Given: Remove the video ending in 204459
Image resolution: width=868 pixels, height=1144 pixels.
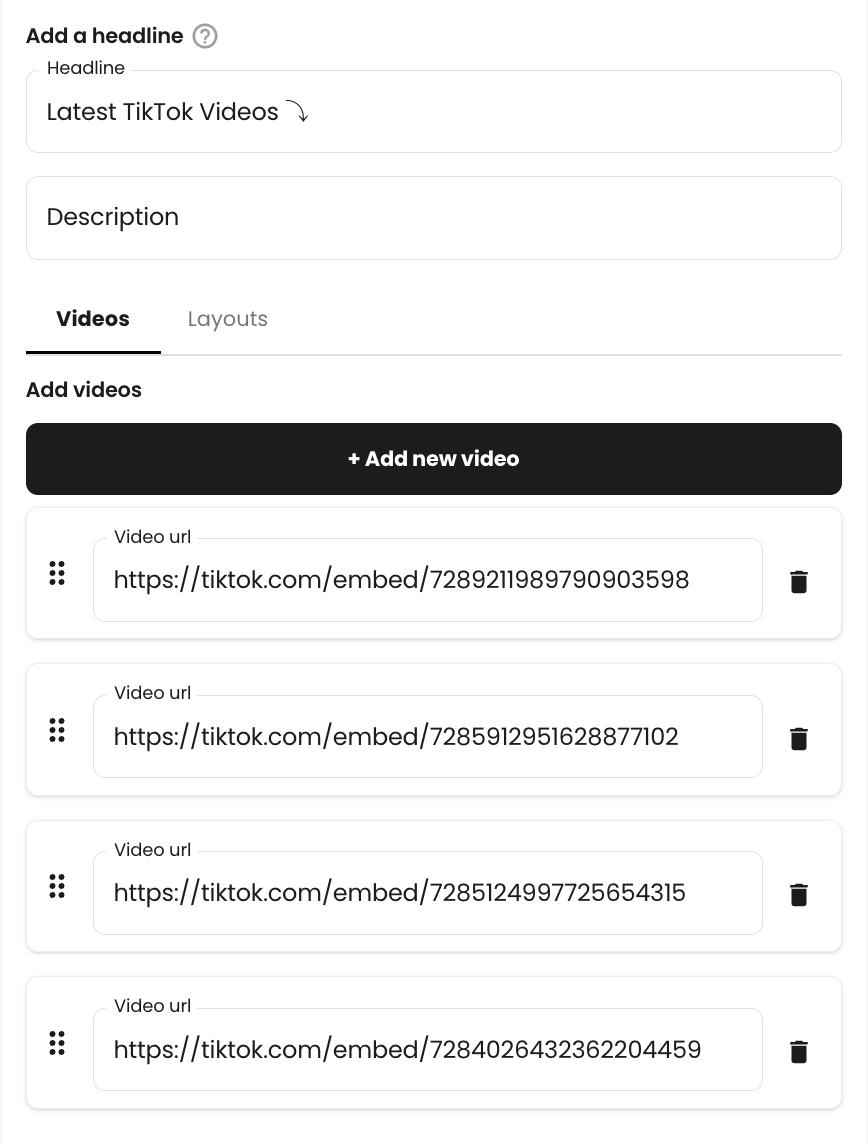Looking at the screenshot, I should pyautogui.click(x=799, y=1051).
